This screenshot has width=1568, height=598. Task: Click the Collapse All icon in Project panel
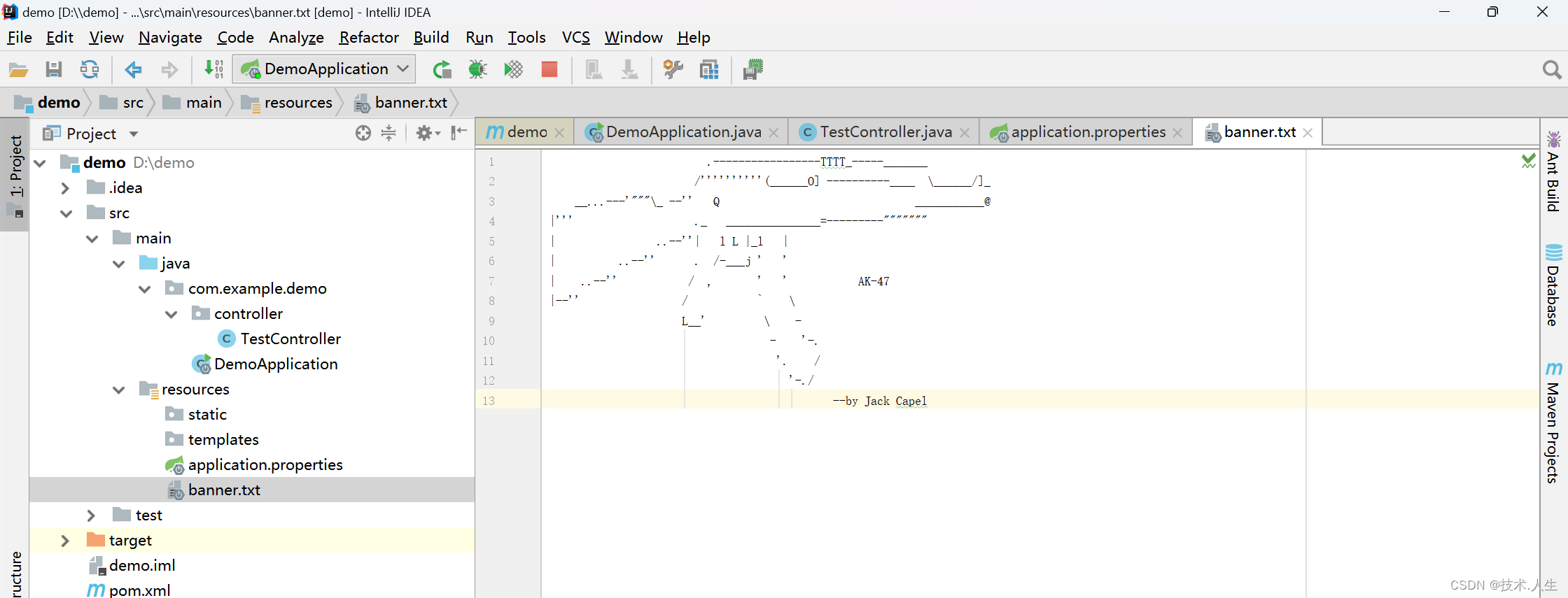(388, 133)
